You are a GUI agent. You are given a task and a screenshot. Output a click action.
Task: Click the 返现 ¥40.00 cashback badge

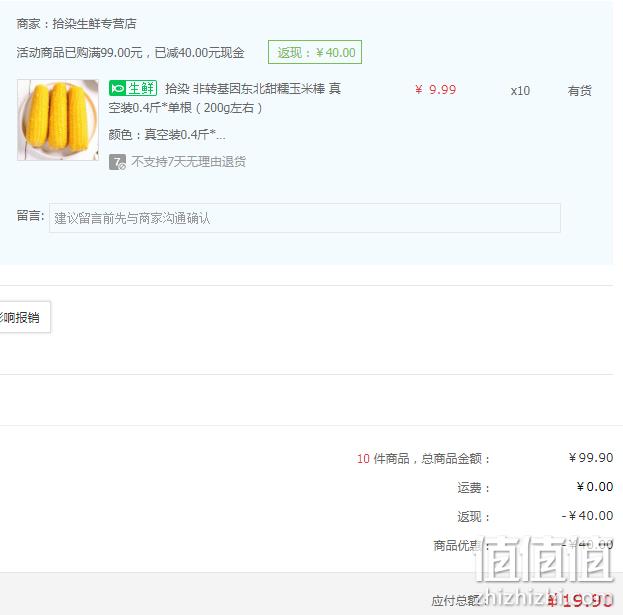click(315, 52)
